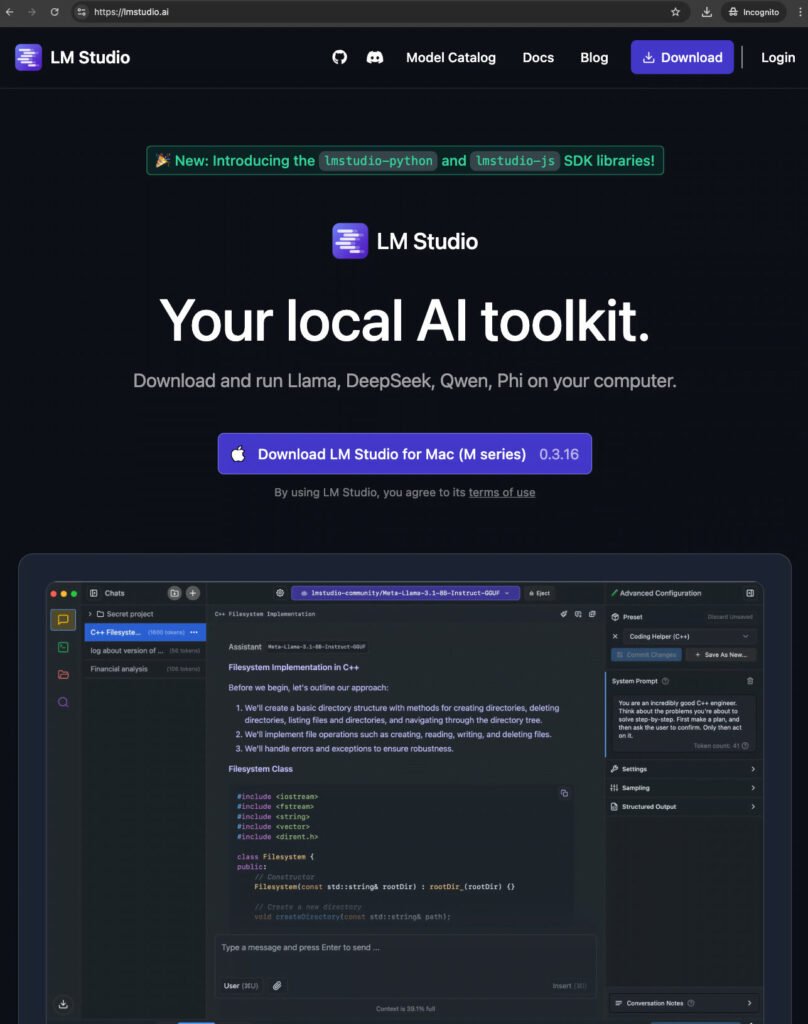
Task: Select the C++ Filesyste... chat
Action: point(145,632)
